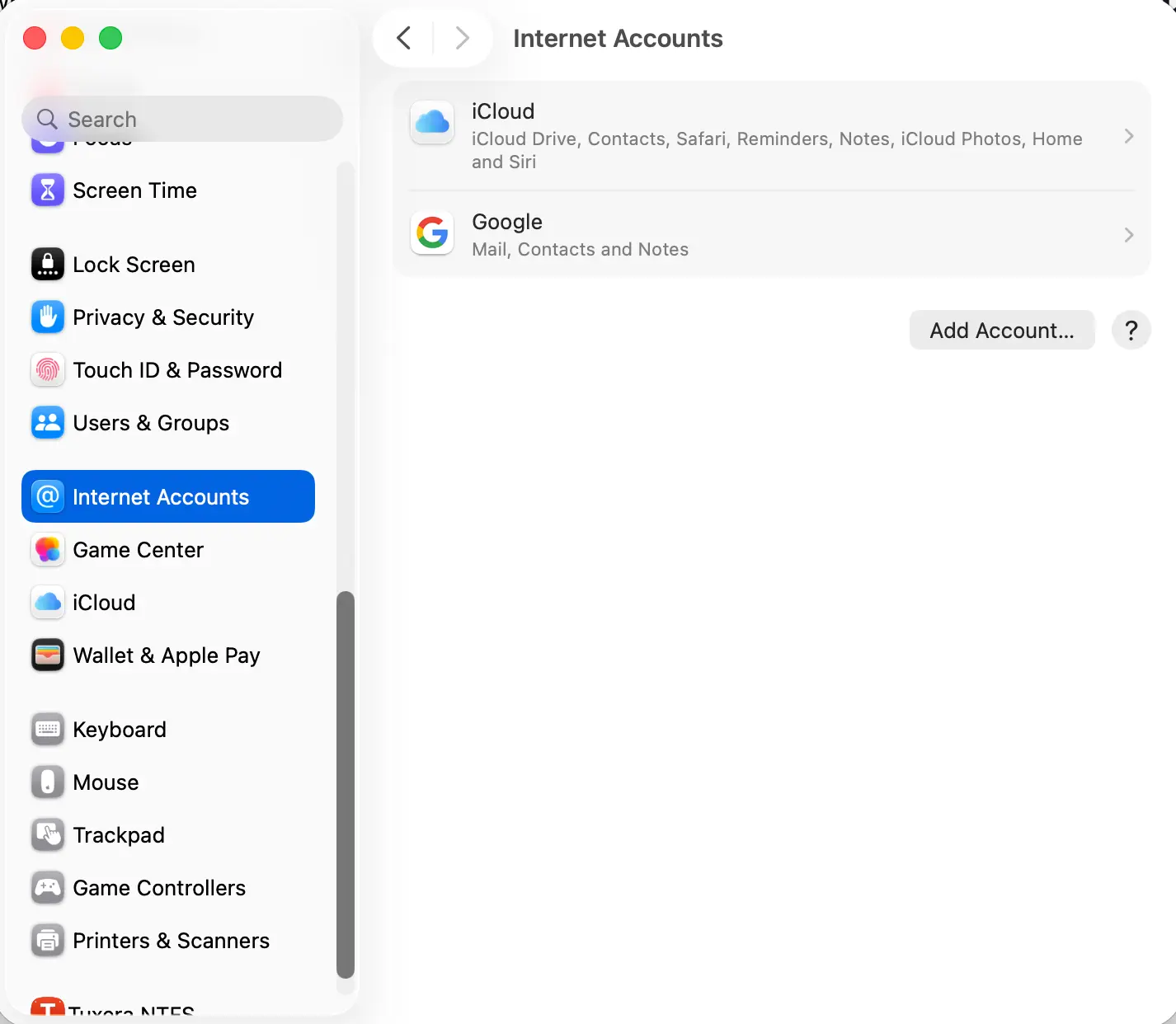
Task: Open Privacy & Security hand icon
Action: point(48,317)
